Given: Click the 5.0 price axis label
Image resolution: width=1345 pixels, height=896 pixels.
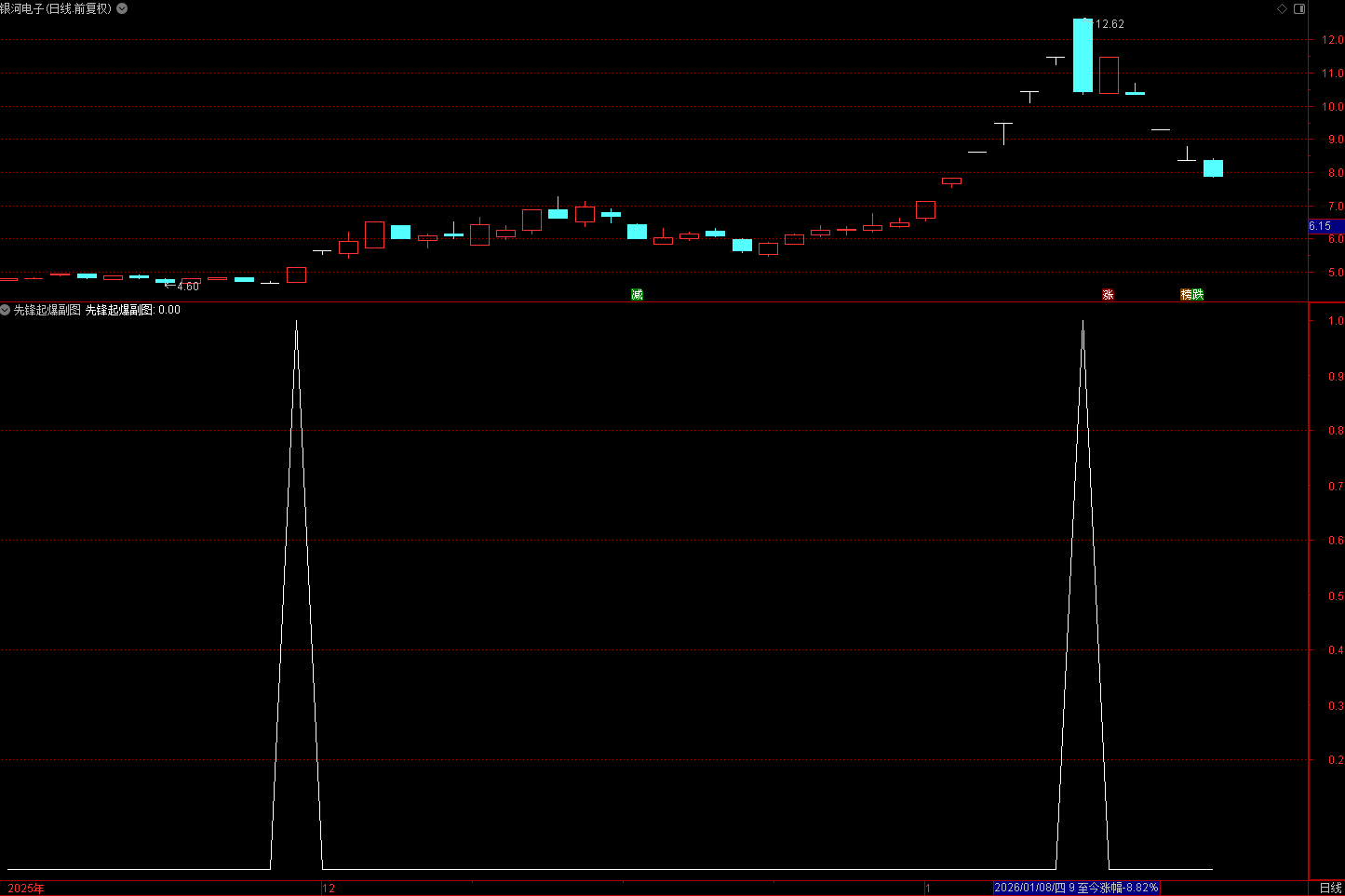Looking at the screenshot, I should click(1335, 273).
